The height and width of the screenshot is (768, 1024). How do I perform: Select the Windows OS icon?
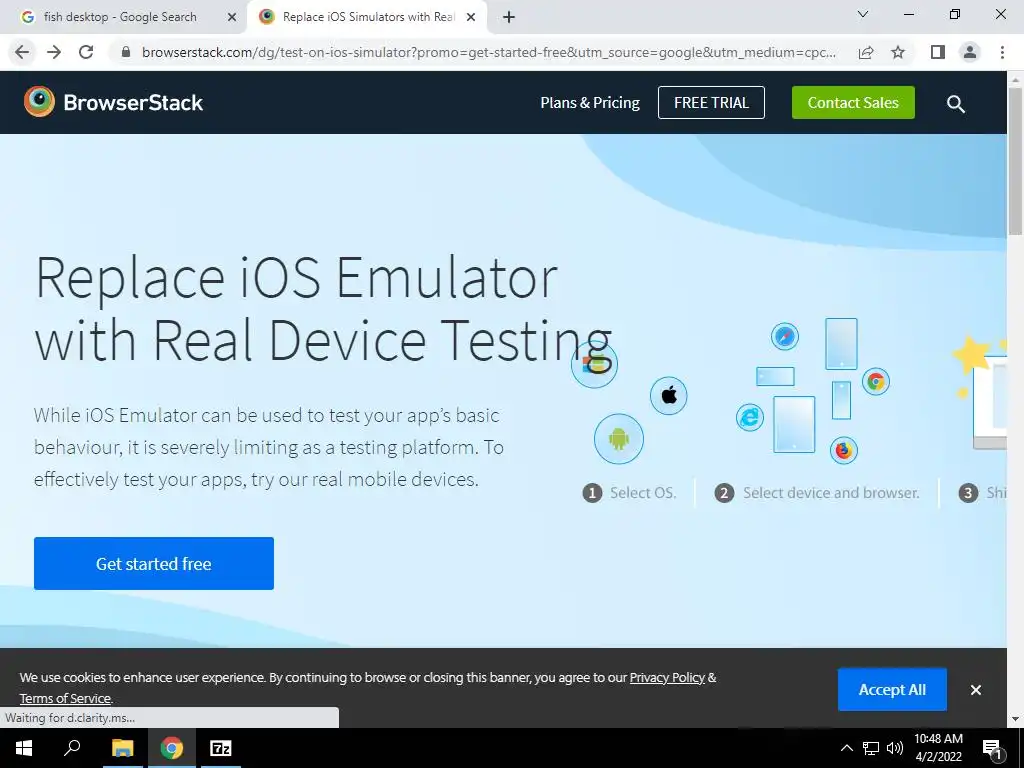[x=594, y=364]
